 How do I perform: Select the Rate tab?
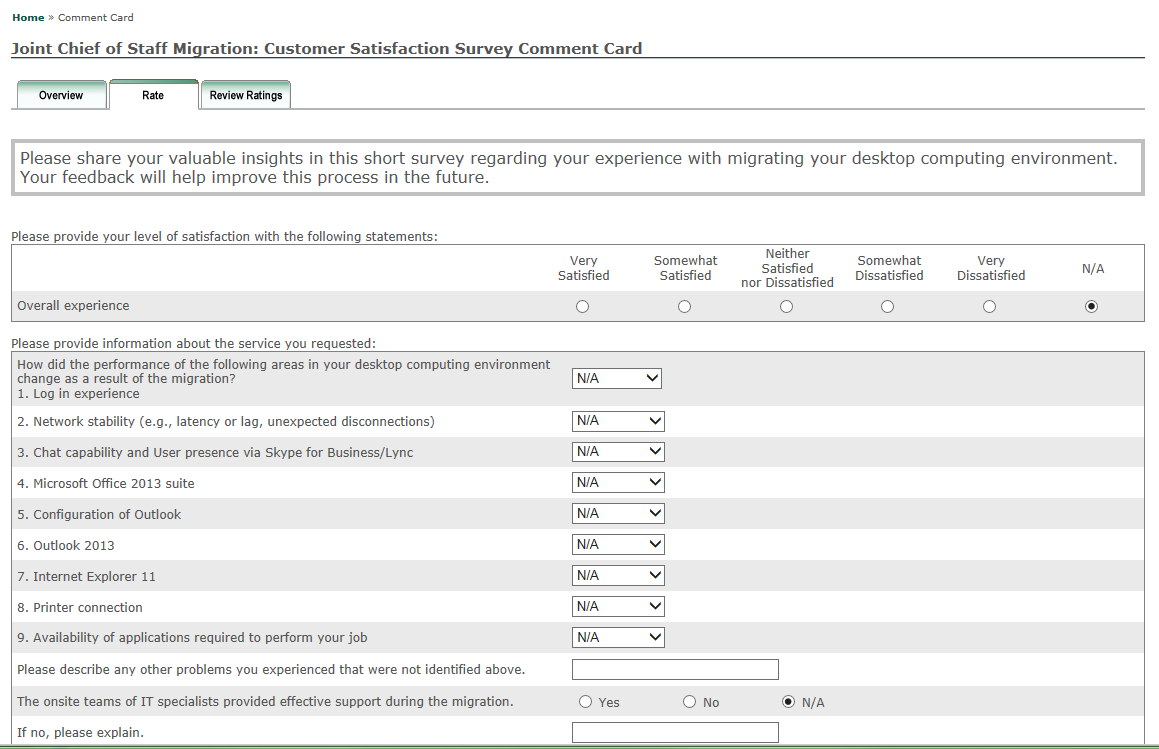click(x=153, y=95)
